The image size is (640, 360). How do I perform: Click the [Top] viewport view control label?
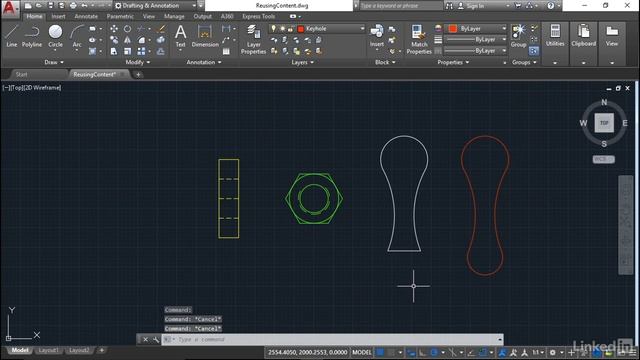[17, 87]
